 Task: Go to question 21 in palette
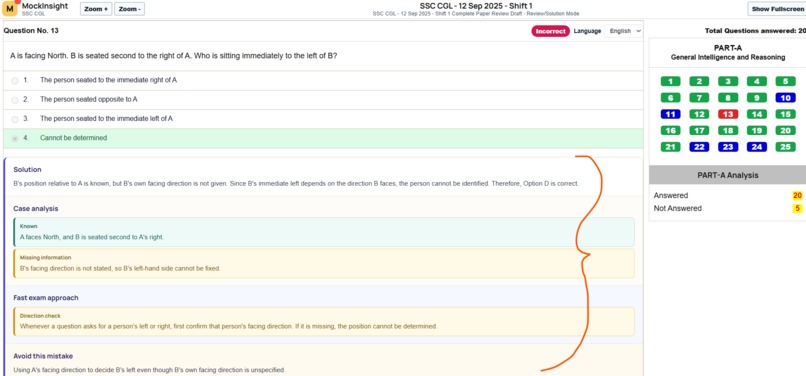click(670, 147)
